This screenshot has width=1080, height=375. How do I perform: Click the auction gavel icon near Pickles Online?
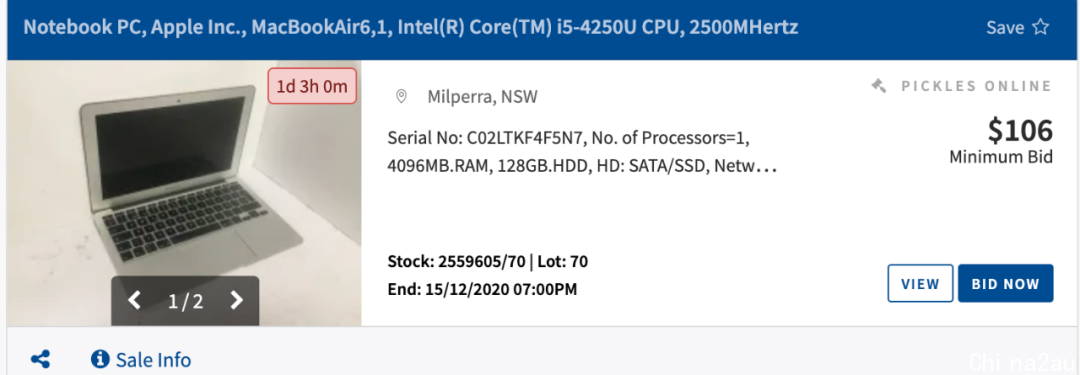tap(878, 86)
